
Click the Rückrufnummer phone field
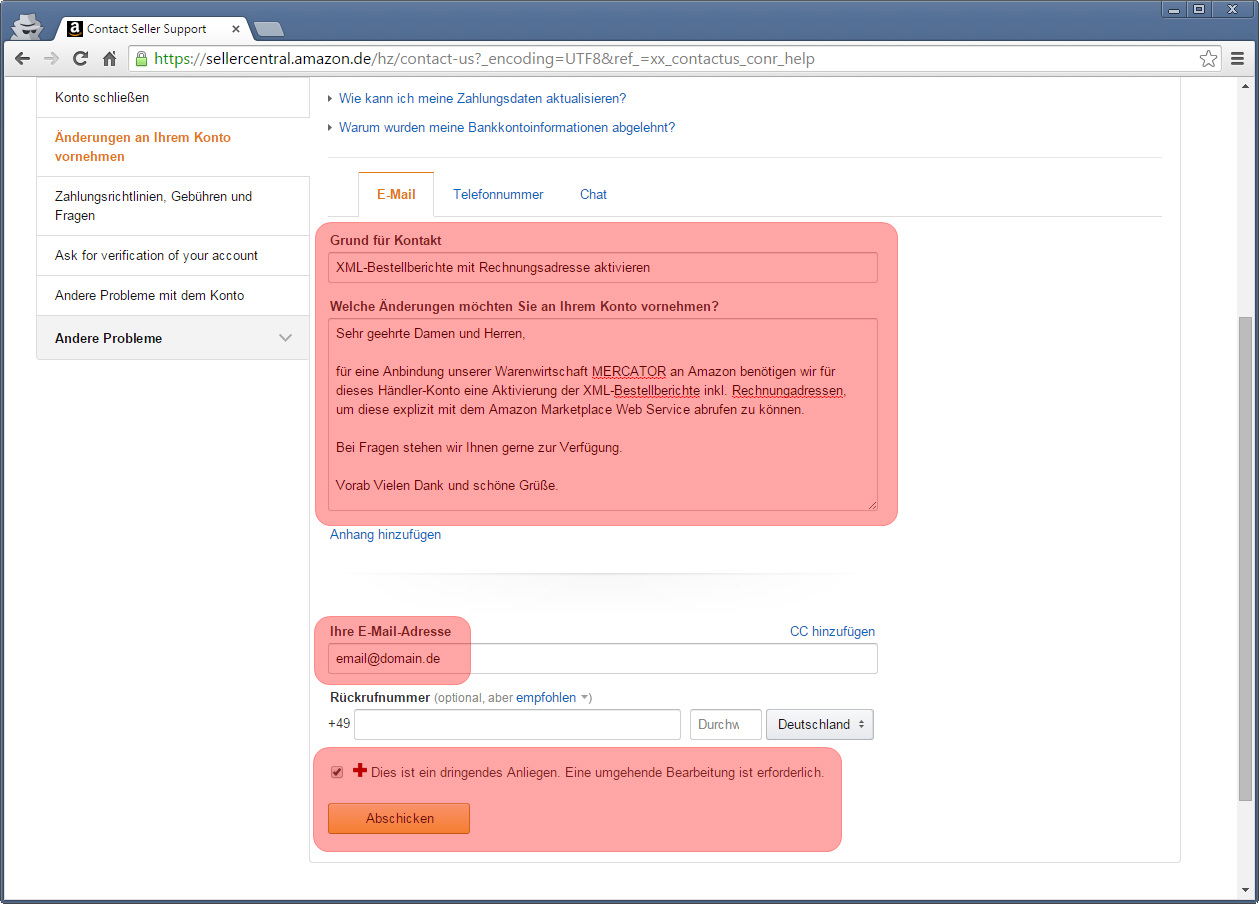517,725
